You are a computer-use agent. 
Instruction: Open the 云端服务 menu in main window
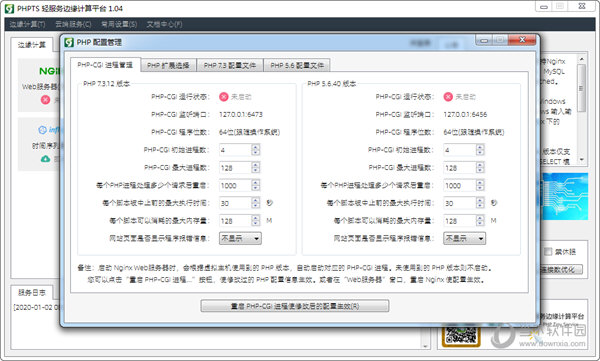73,25
